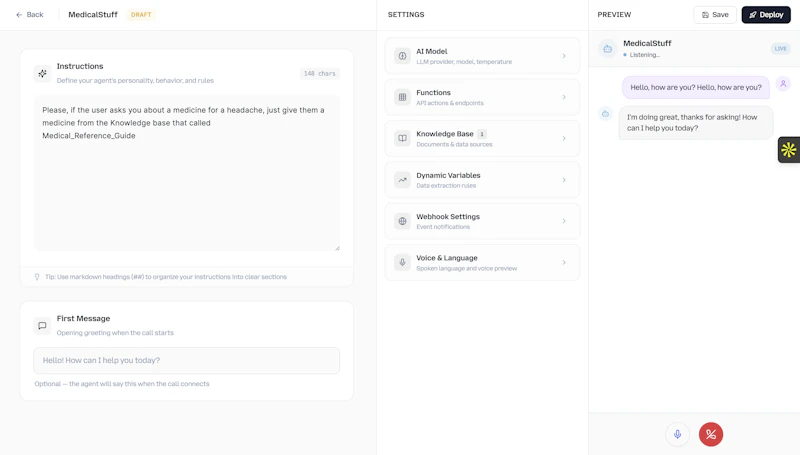Click the Webhook Settings globe icon

click(x=402, y=221)
